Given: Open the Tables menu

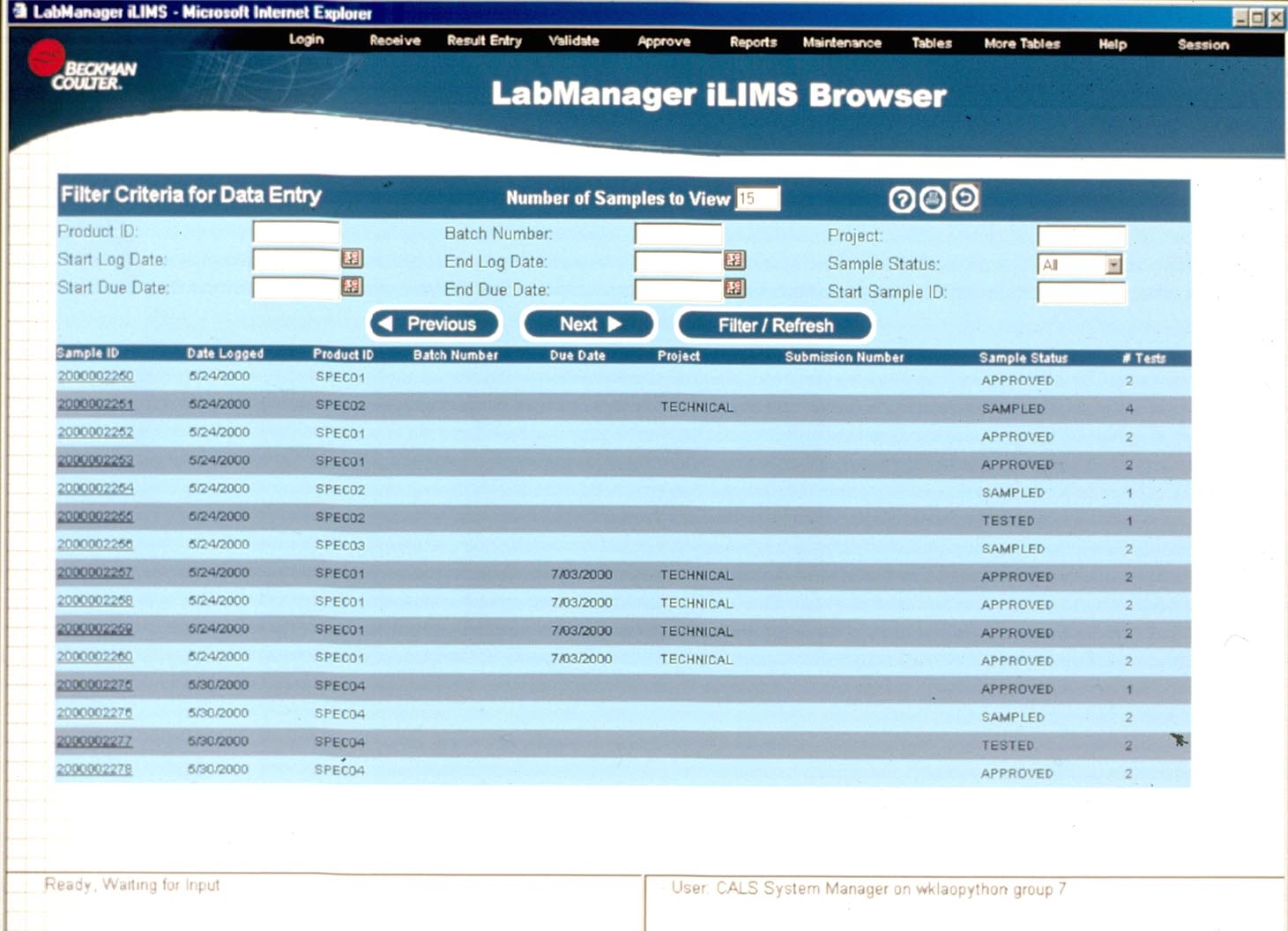Looking at the screenshot, I should (932, 43).
